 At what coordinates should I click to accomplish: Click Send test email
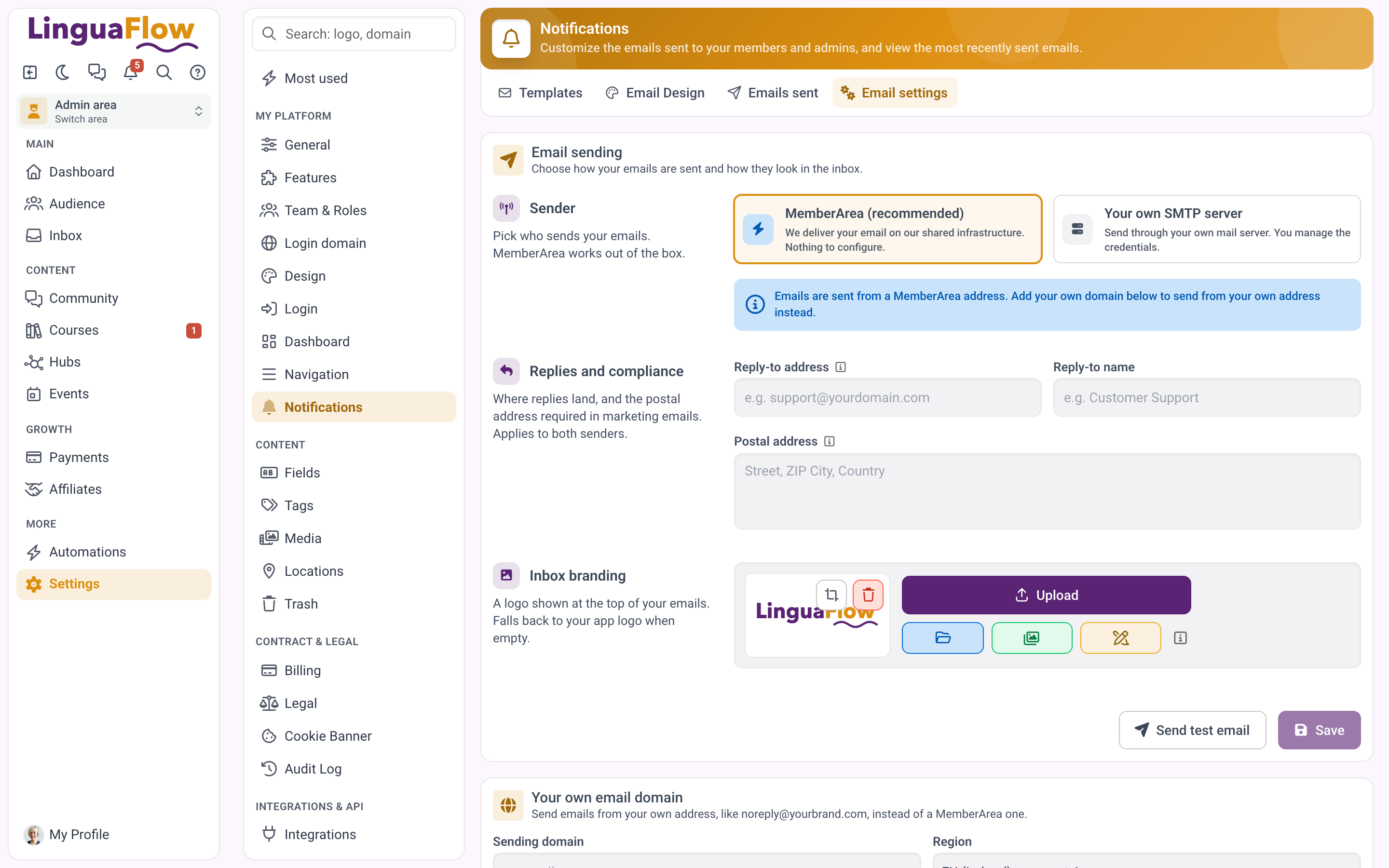coord(1192,730)
